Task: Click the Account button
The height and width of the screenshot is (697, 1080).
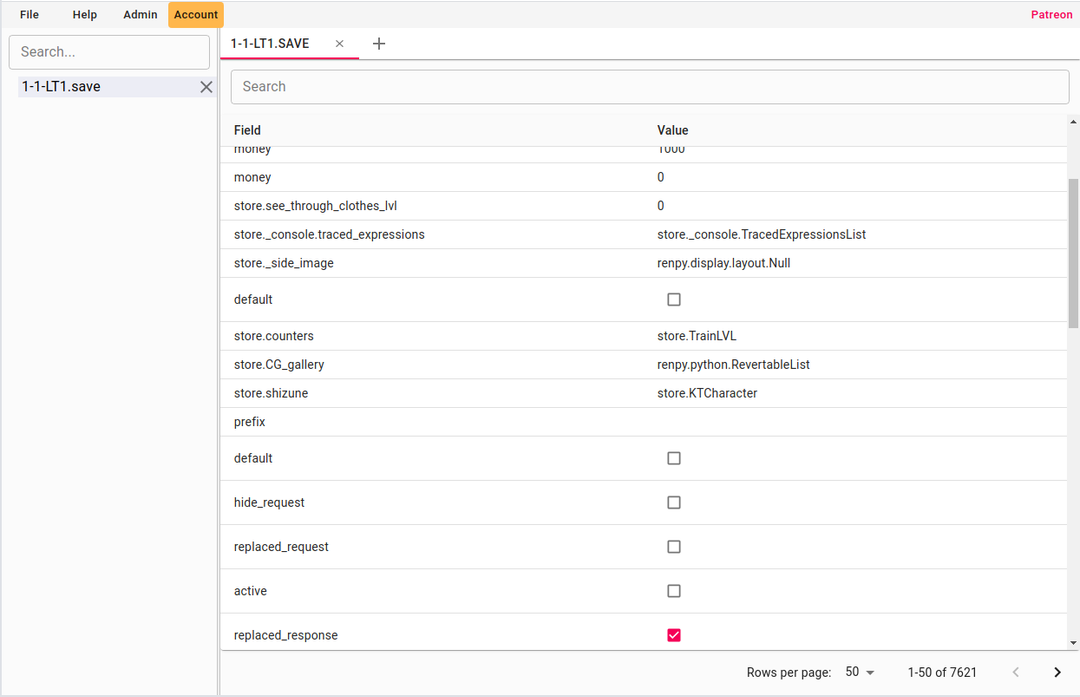Action: (x=196, y=15)
